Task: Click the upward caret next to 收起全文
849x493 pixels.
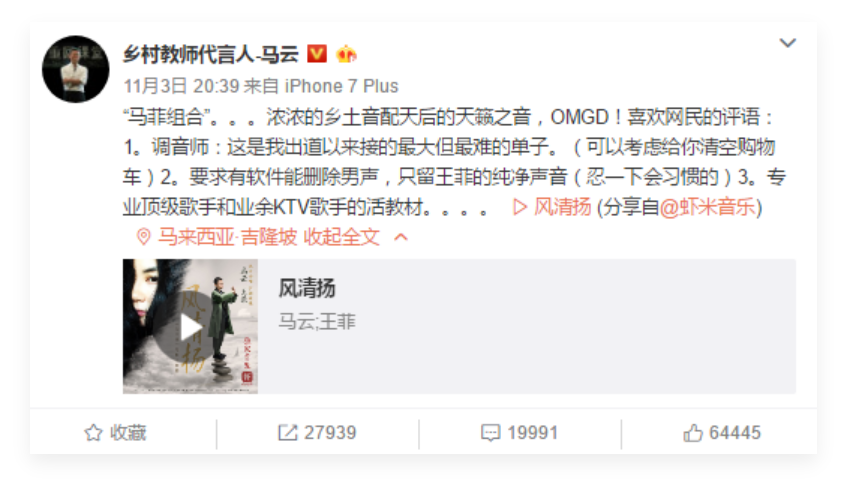Action: click(x=401, y=237)
